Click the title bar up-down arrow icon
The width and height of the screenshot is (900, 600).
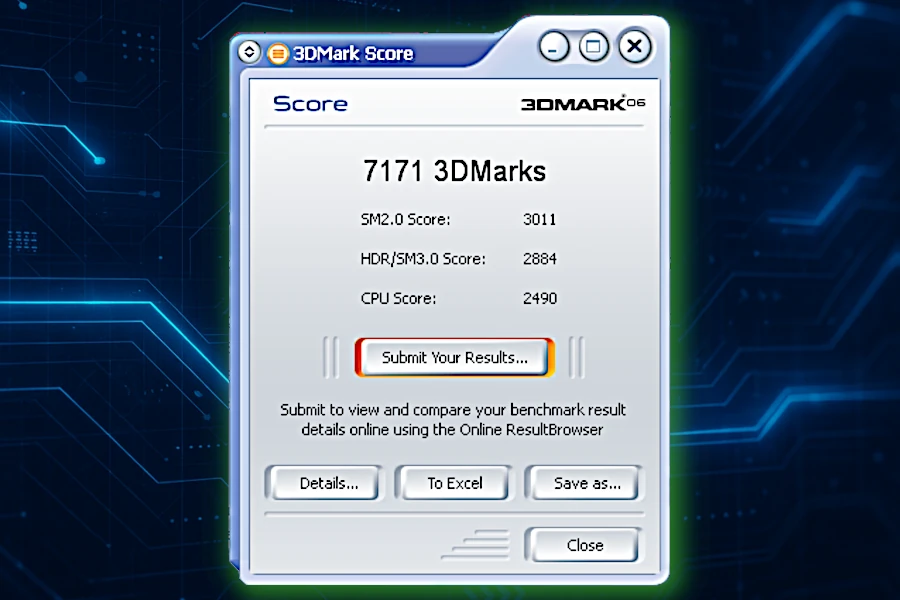tap(249, 53)
